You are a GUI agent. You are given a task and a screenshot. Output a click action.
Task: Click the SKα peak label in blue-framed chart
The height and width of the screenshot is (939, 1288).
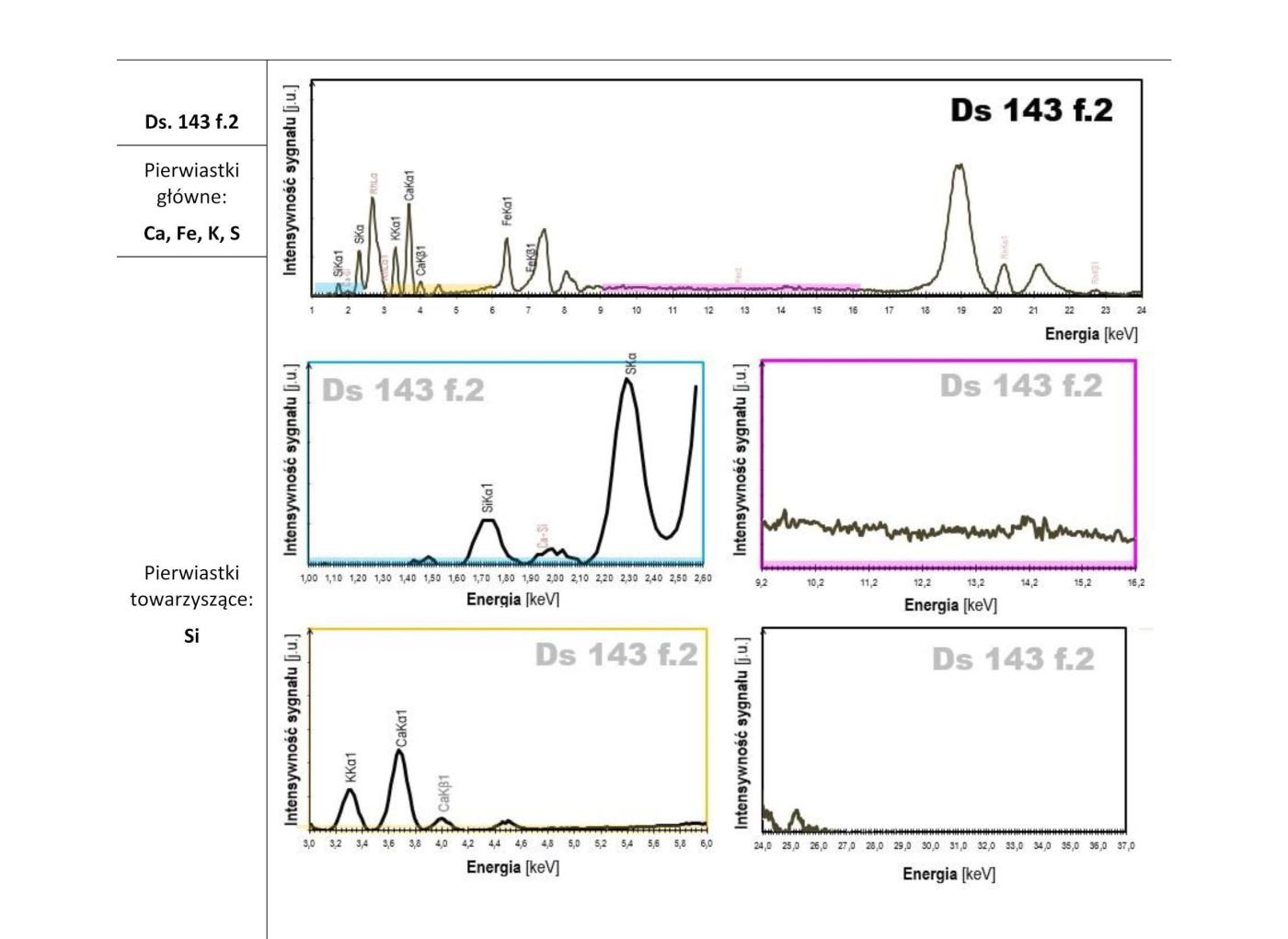(x=631, y=363)
